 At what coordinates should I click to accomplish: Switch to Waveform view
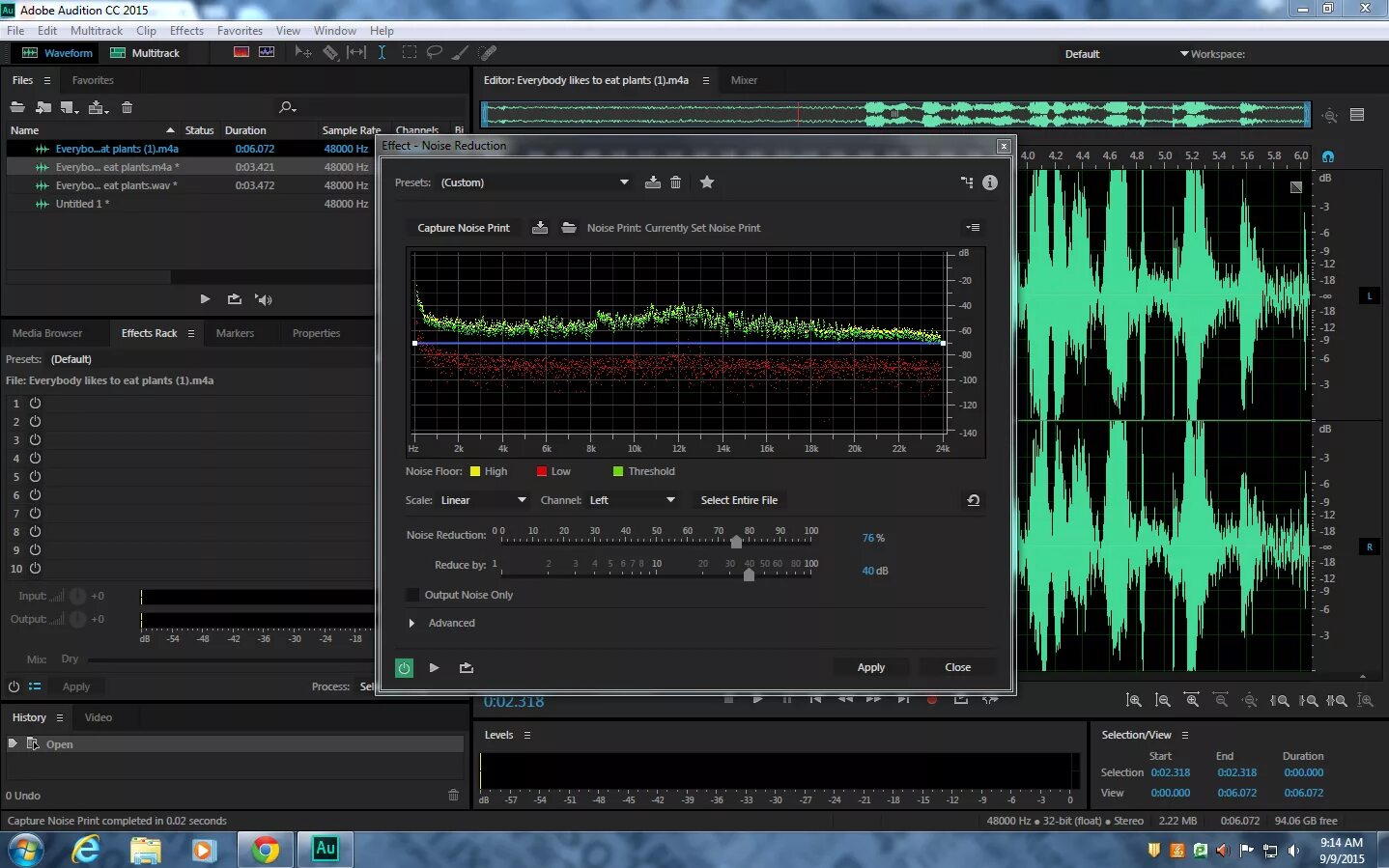point(57,53)
